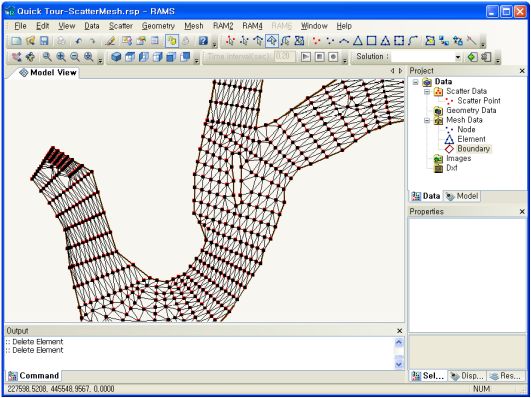This screenshot has width=531, height=398.
Task: Click the zoom out magnifier icon
Action: pyautogui.click(x=75, y=57)
